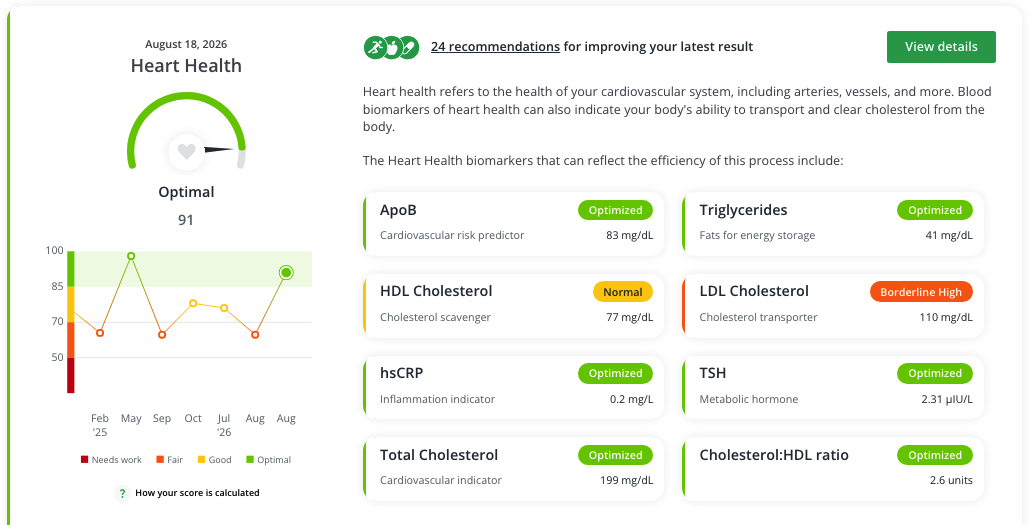Screen dimensions: 1030x525
Task: Open the hsCRP inflammation indicator card
Action: pos(513,386)
